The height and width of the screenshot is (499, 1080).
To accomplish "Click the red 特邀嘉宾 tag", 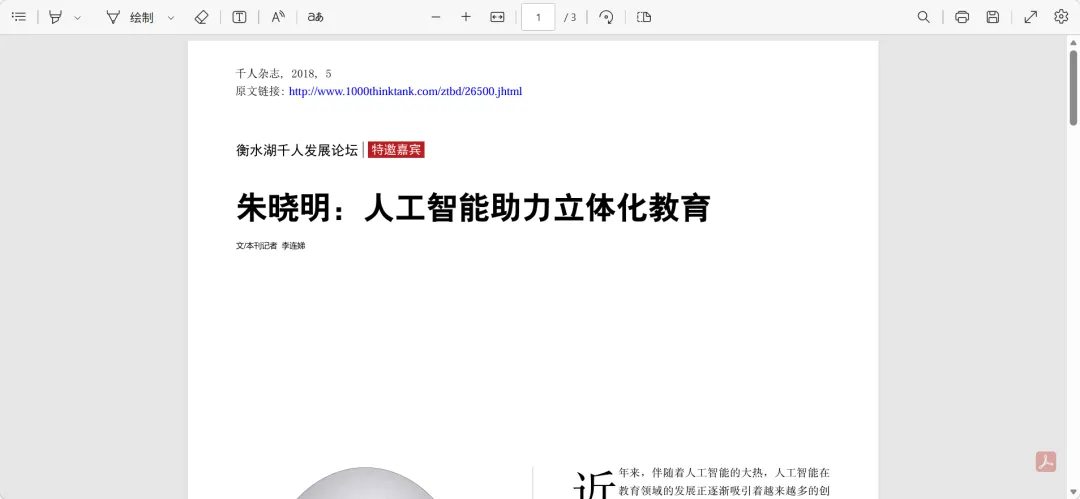I will (396, 150).
